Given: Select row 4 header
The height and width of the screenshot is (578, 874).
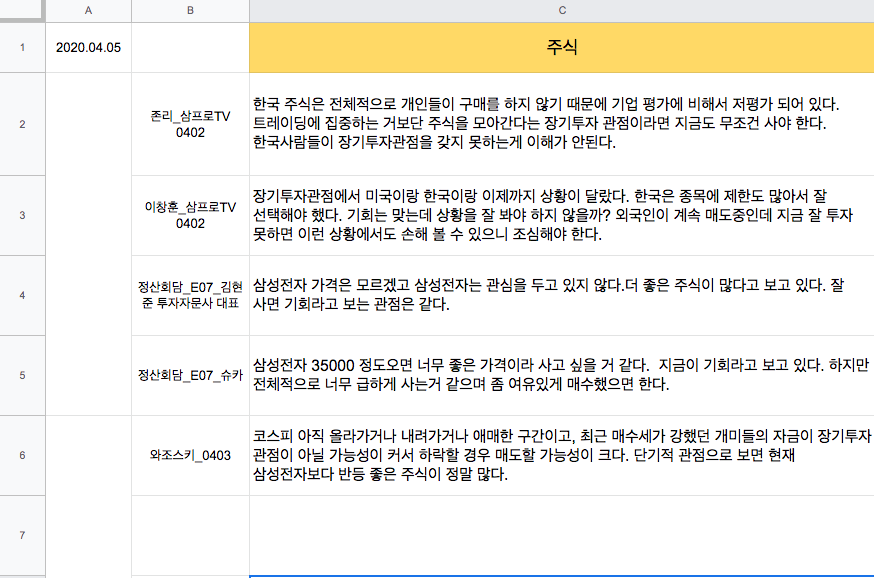Looking at the screenshot, I should click(22, 295).
